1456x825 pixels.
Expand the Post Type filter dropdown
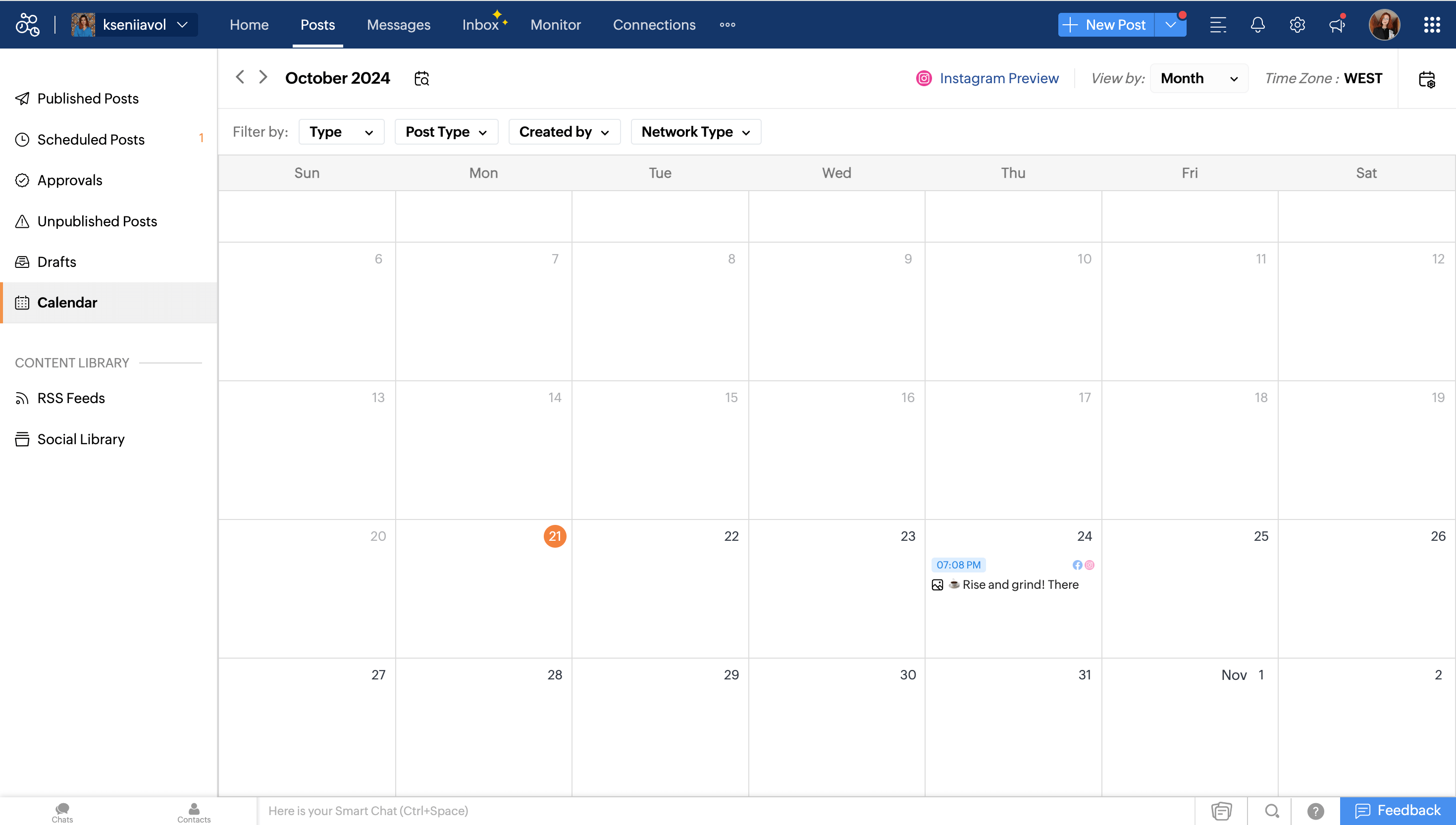tap(447, 131)
